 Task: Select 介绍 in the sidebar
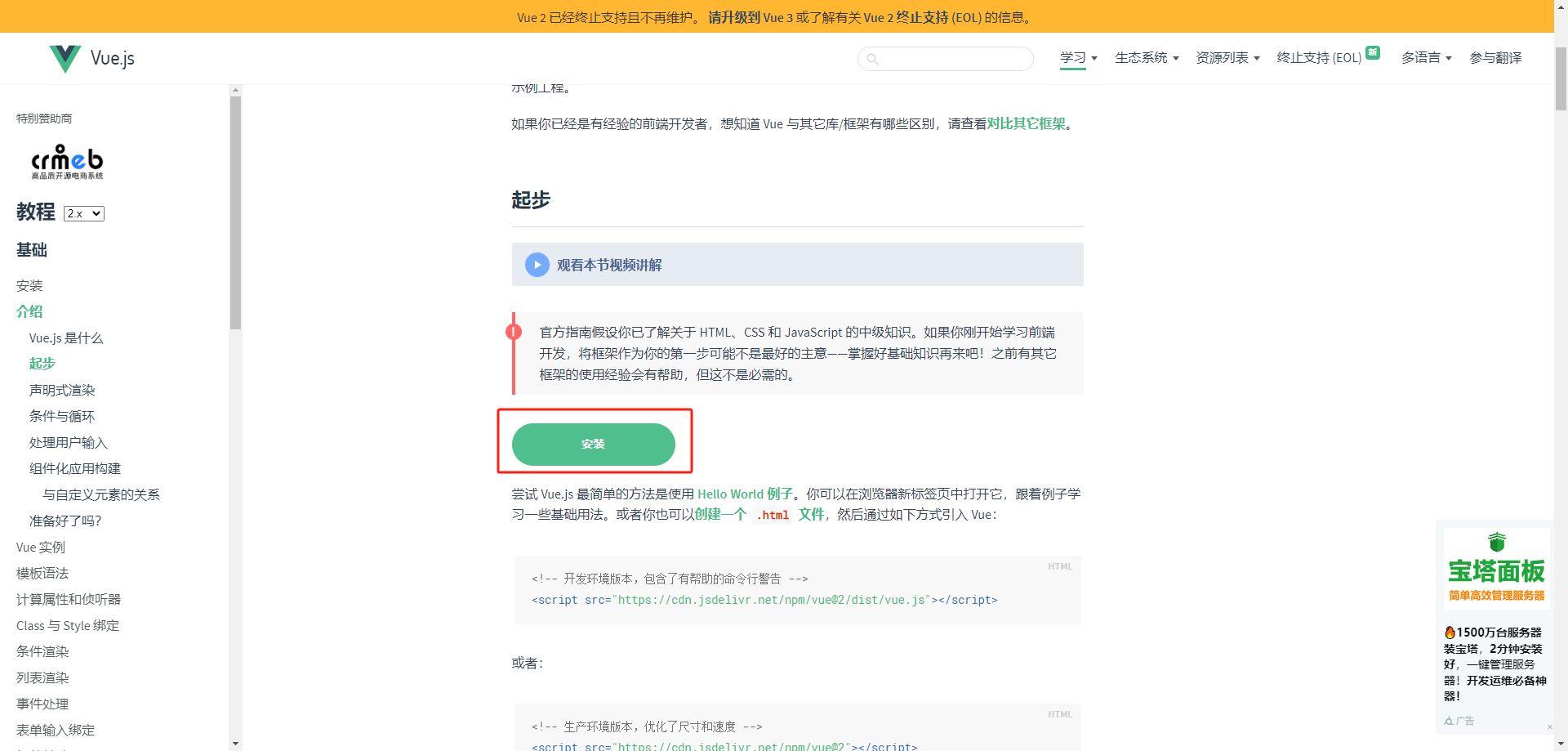coord(29,311)
